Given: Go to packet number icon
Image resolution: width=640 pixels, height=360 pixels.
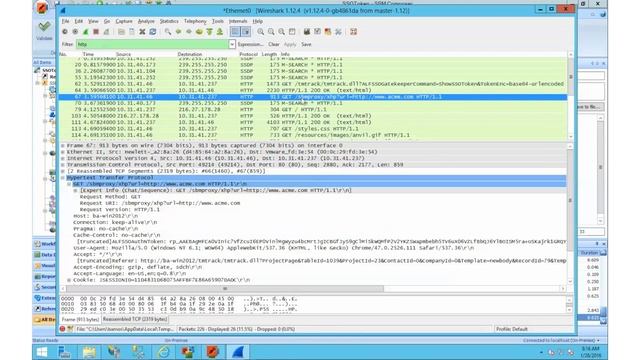Looking at the screenshot, I should 199,32.
